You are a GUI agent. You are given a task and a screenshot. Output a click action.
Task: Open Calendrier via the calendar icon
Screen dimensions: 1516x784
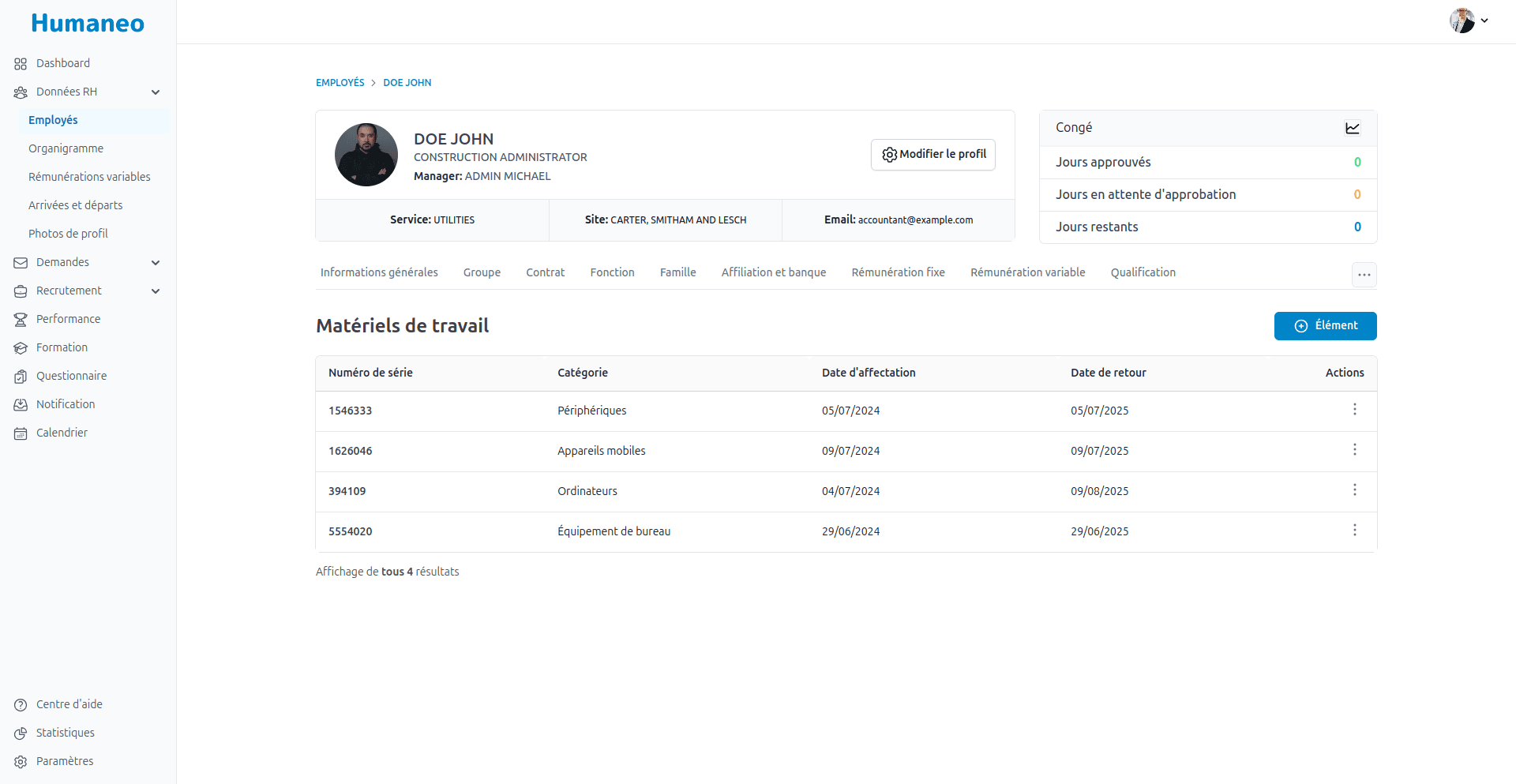click(19, 433)
